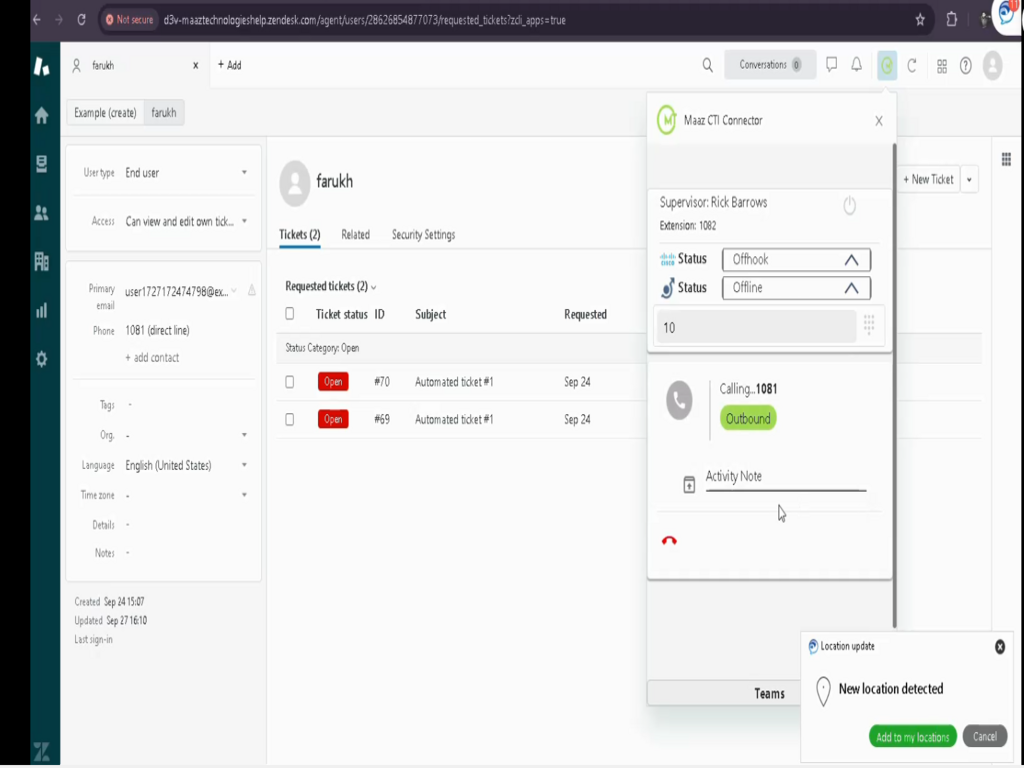The height and width of the screenshot is (768, 1024).
Task: Click the Zendesk home sidebar icon
Action: tap(41, 116)
